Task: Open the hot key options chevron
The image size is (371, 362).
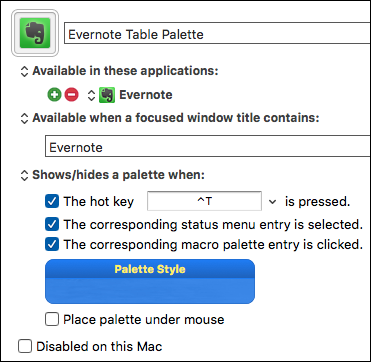Action: point(273,202)
